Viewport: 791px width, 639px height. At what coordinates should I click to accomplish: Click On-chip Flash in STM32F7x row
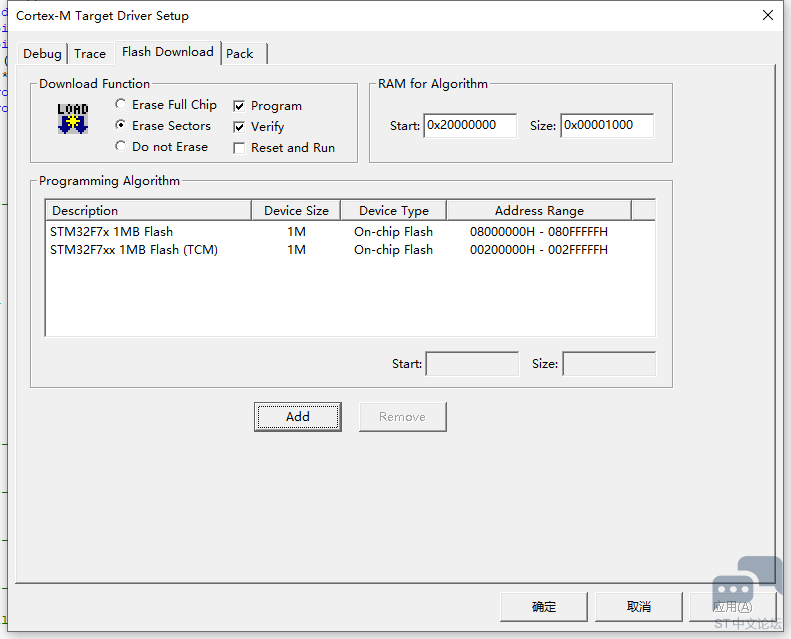tap(393, 231)
